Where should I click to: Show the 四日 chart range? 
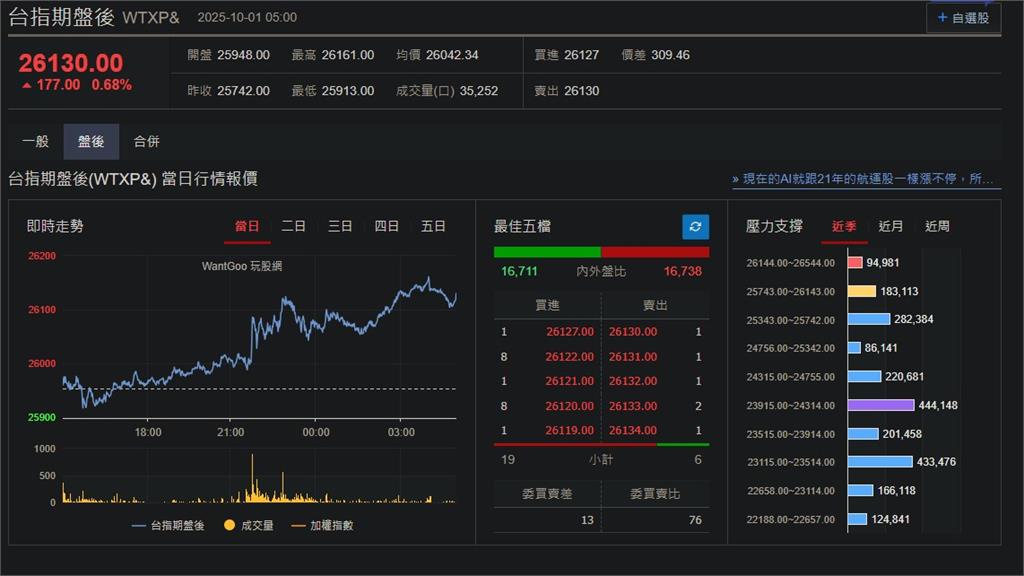click(387, 226)
